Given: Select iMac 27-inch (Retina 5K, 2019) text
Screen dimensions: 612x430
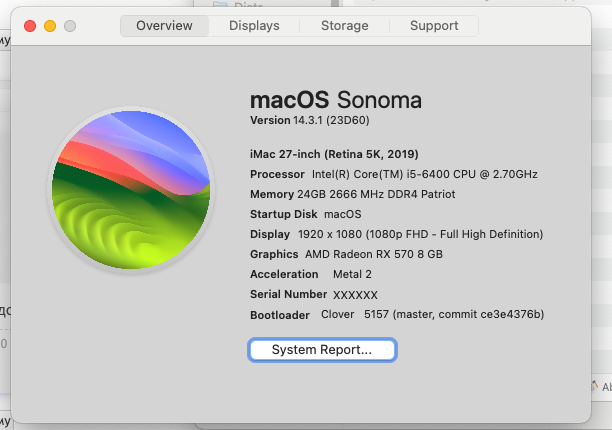Looking at the screenshot, I should point(334,154).
